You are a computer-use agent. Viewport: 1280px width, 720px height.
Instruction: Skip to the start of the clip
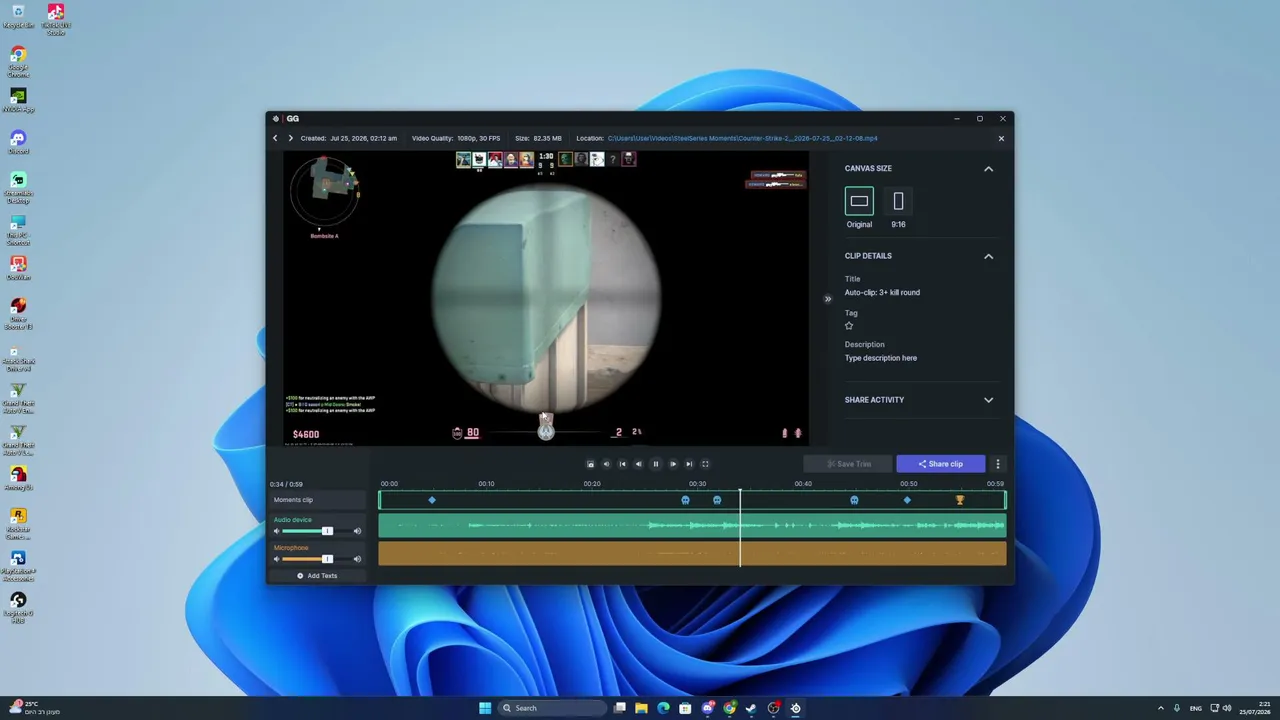pos(622,464)
